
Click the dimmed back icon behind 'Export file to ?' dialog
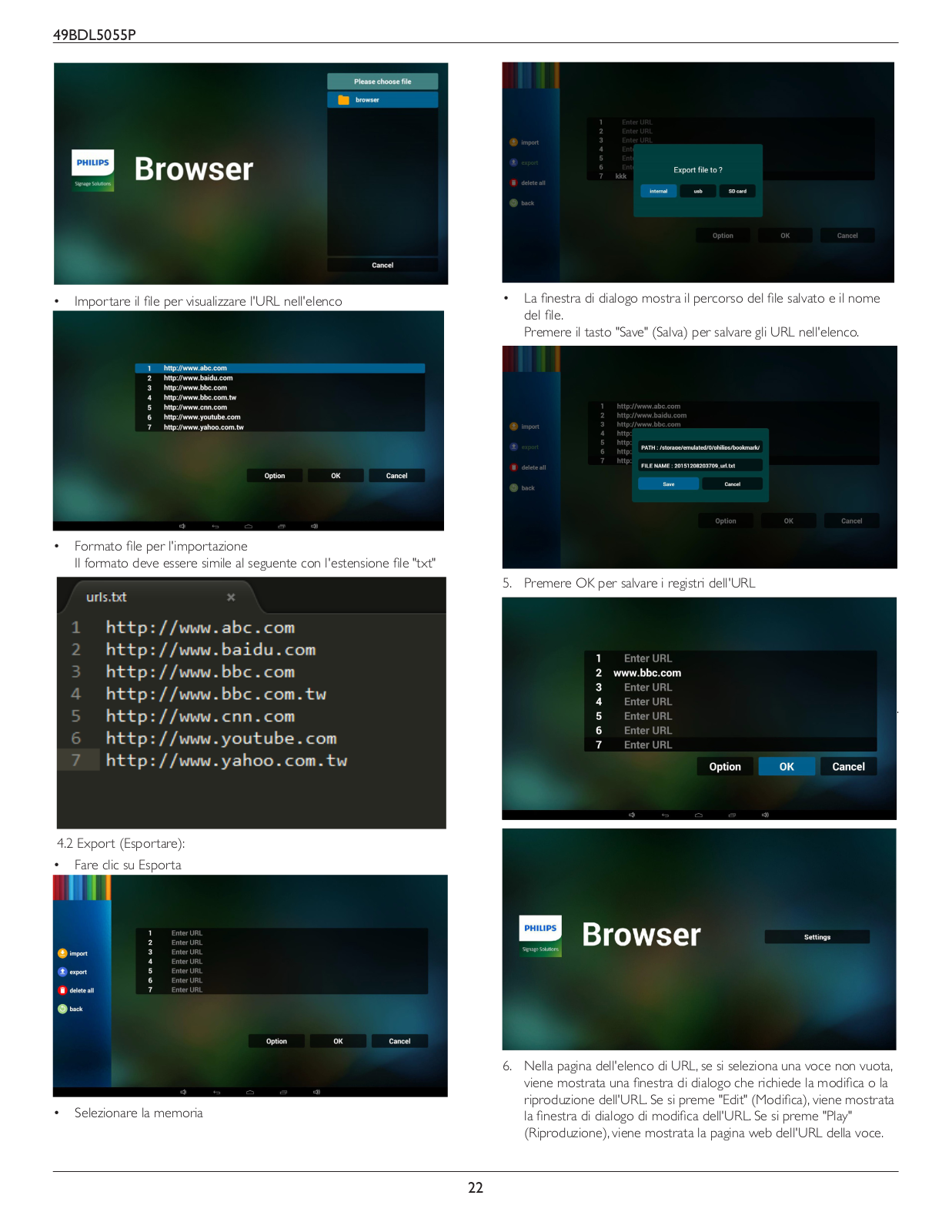[x=514, y=203]
